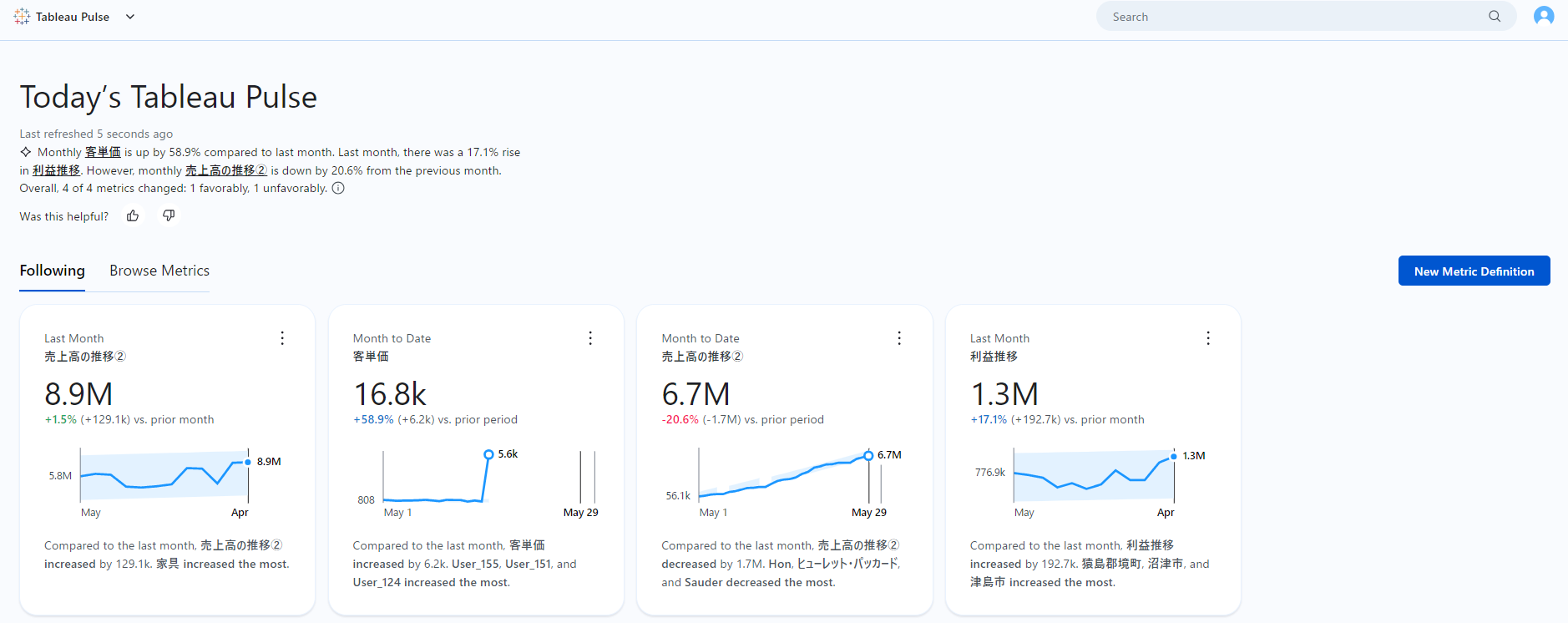The image size is (1568, 623).
Task: Click the 客単価 card title
Action: (x=371, y=357)
